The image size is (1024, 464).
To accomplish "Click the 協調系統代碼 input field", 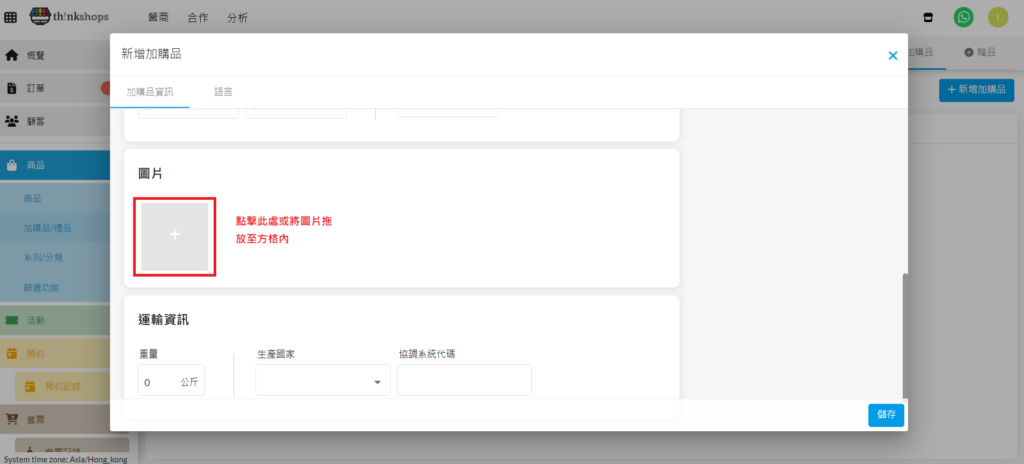I will click(x=464, y=381).
